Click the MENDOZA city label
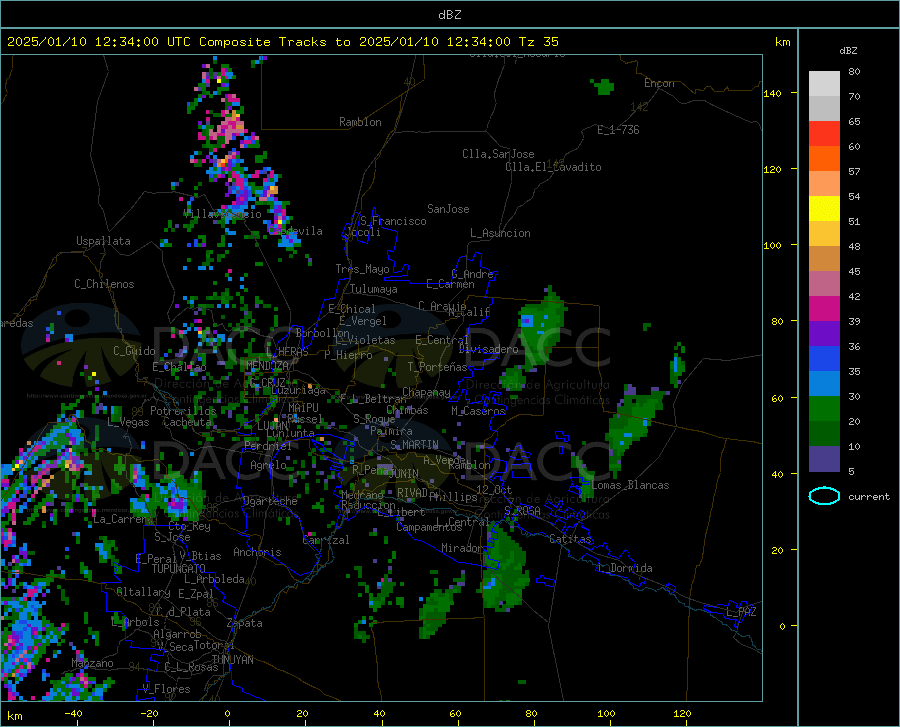 pos(267,366)
